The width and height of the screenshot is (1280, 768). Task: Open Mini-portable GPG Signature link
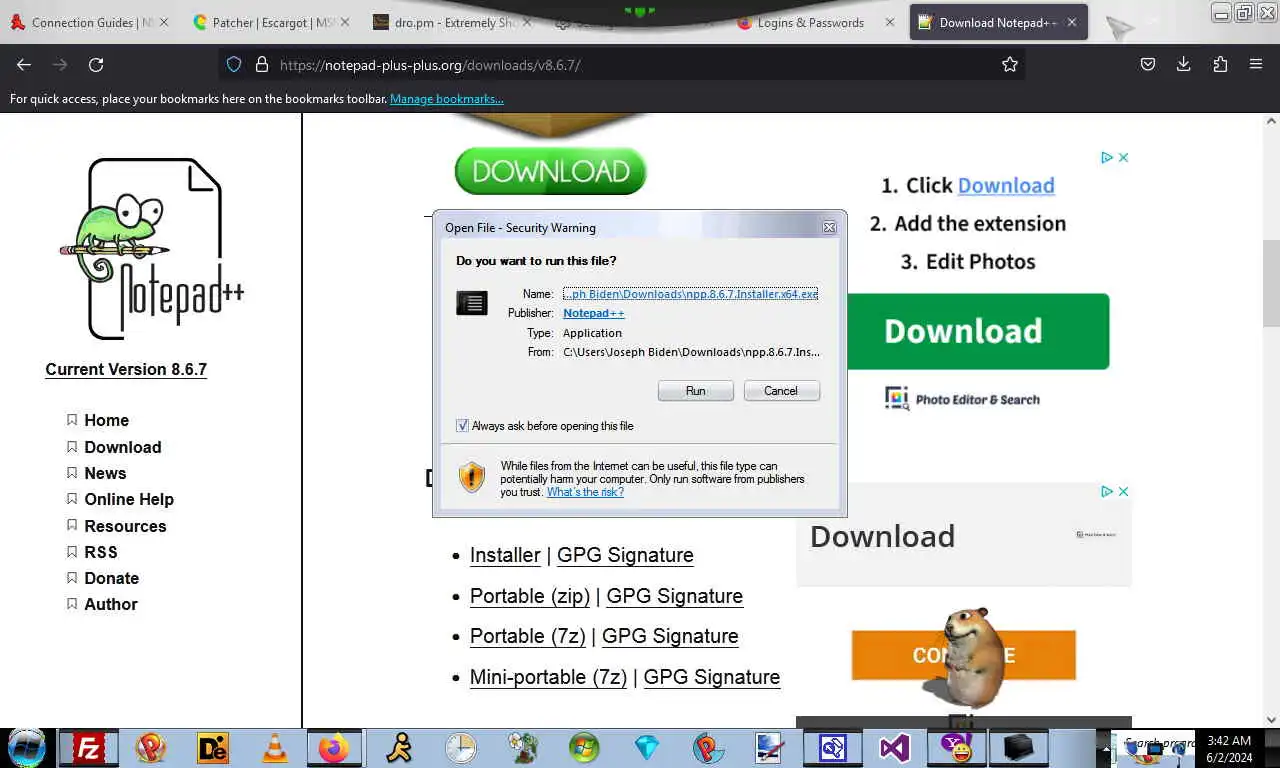click(x=712, y=677)
